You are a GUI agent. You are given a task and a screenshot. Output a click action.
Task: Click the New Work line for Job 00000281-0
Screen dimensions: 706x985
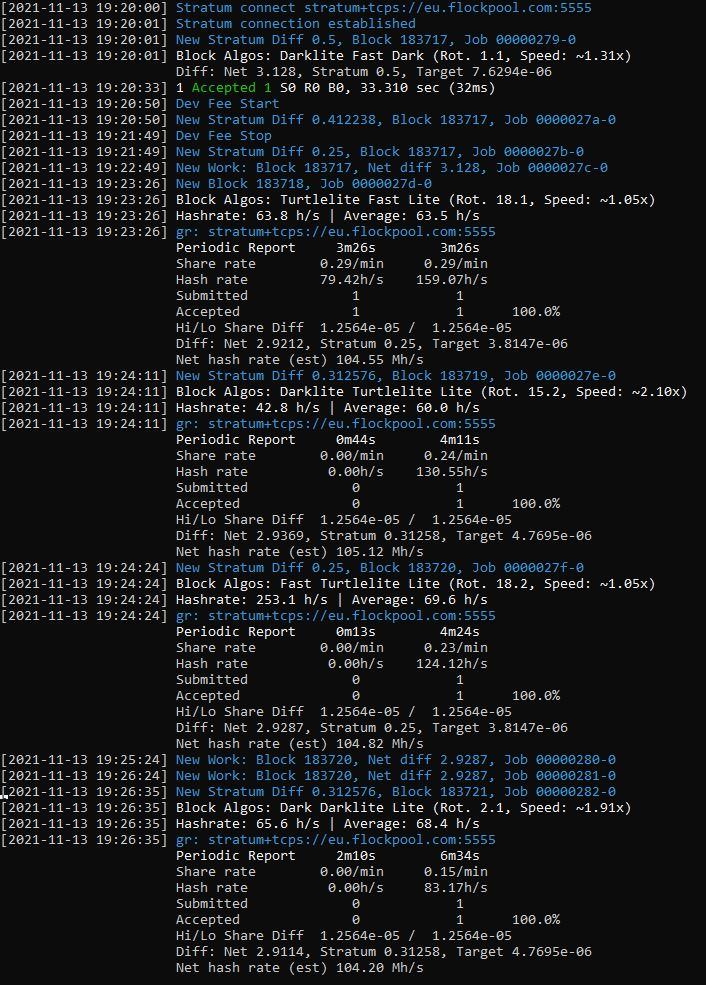tap(395, 775)
